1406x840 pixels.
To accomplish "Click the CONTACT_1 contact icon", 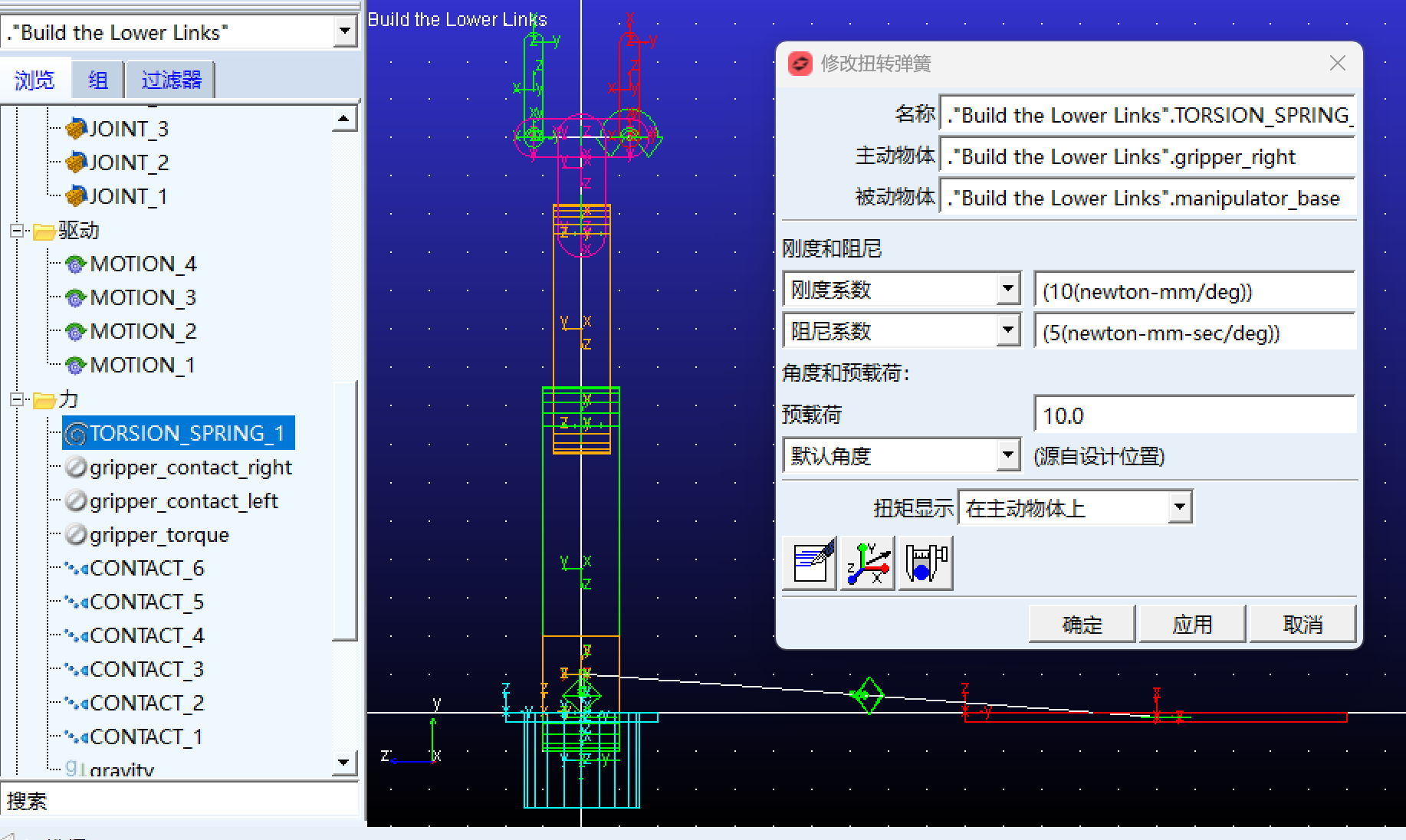I will [76, 737].
